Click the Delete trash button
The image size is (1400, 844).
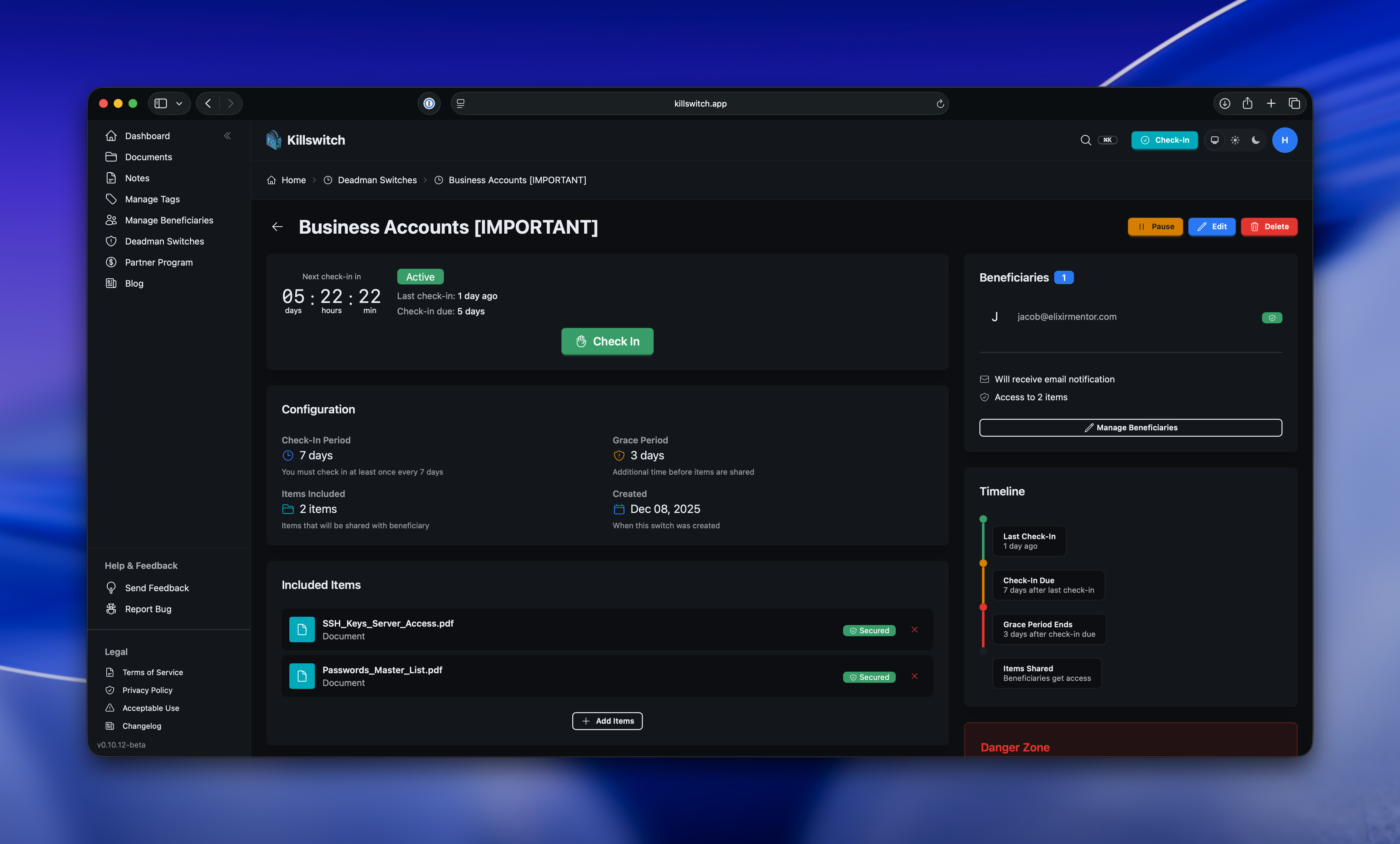(1269, 227)
